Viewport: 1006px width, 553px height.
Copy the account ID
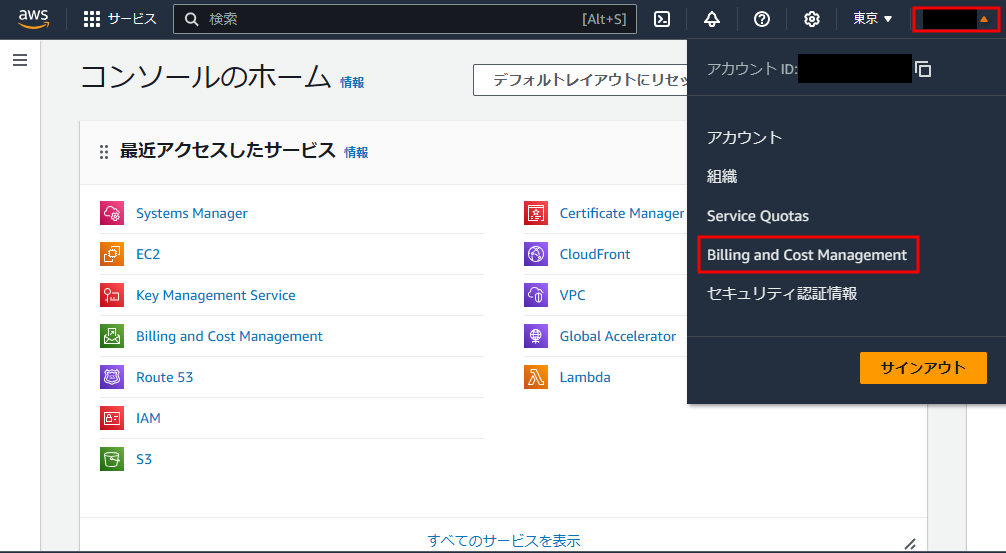point(923,69)
